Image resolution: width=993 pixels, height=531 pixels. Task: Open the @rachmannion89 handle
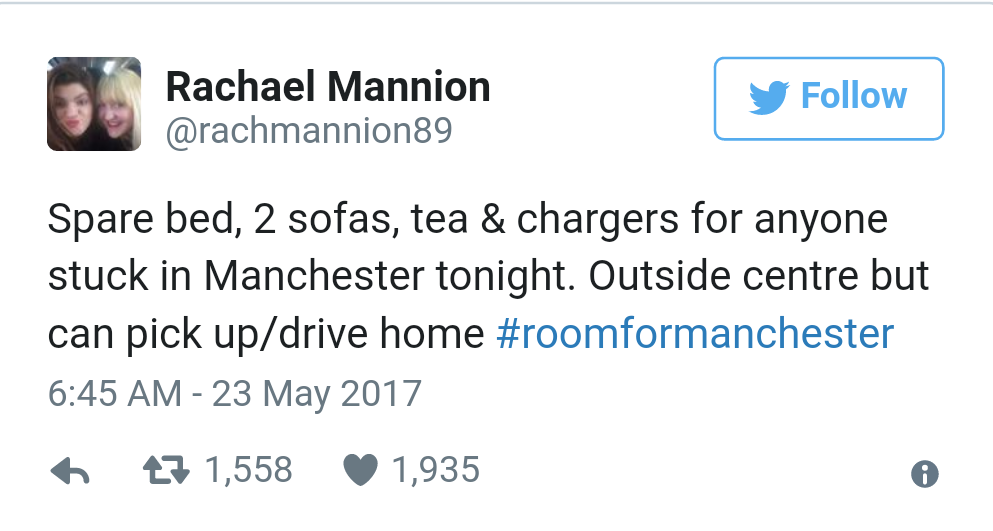click(309, 131)
